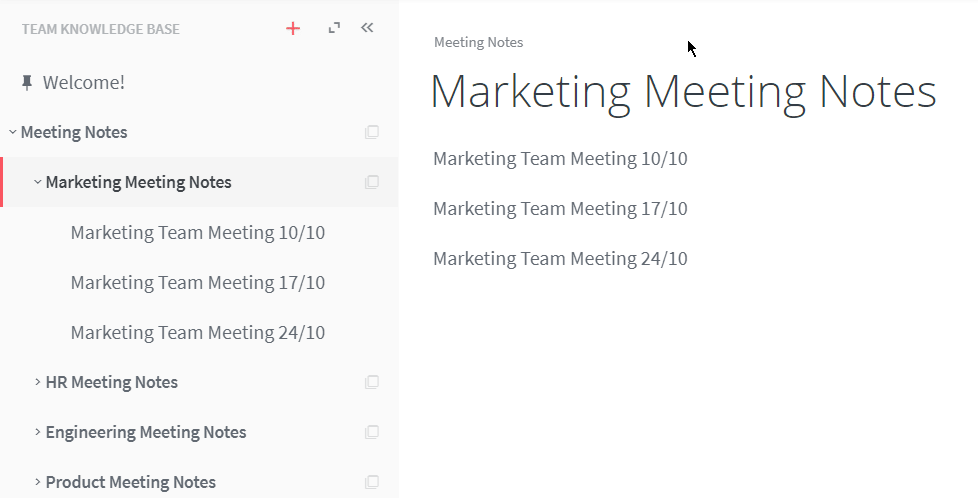
Task: Expand the Product Meeting Notes section
Action: (x=37, y=481)
